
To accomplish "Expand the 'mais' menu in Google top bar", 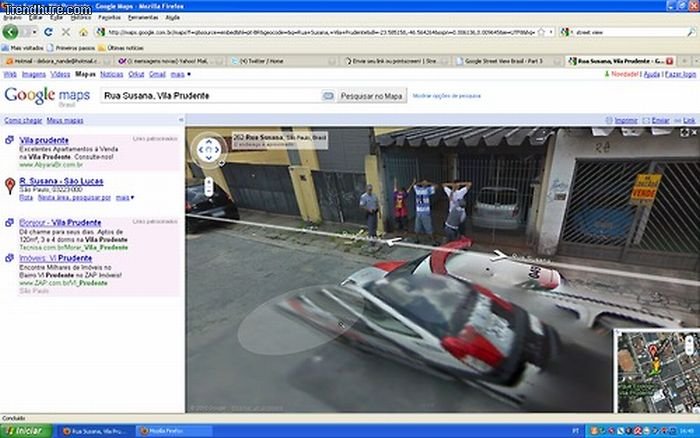I will tap(178, 74).
